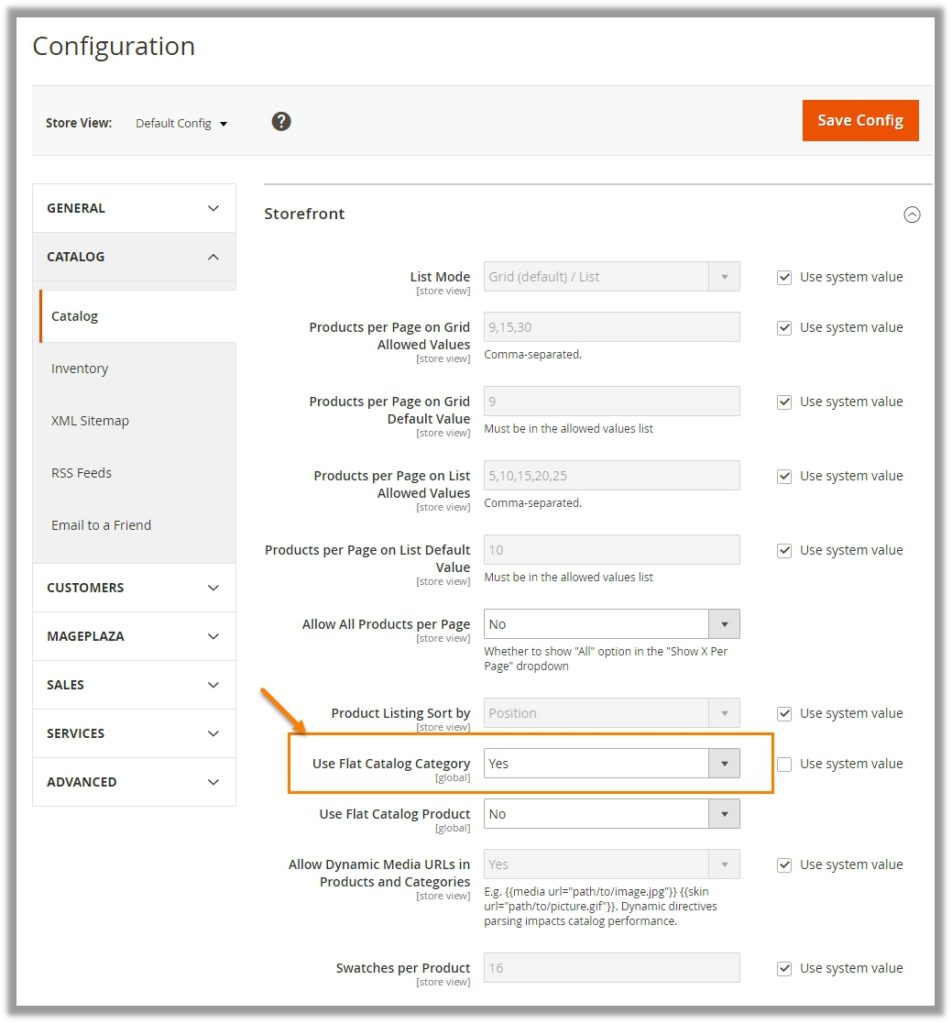Uncheck Use system value for Product Listing Sort by

(784, 713)
